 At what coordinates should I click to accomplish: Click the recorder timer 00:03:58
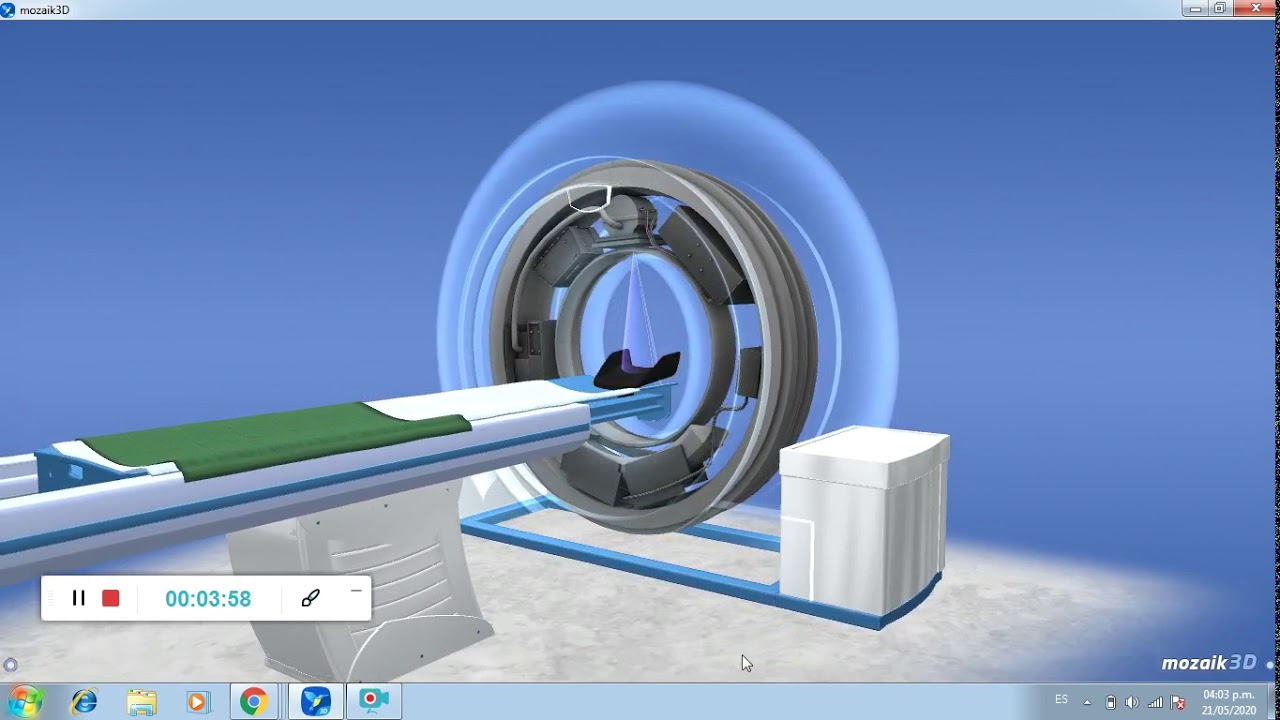pyautogui.click(x=208, y=599)
